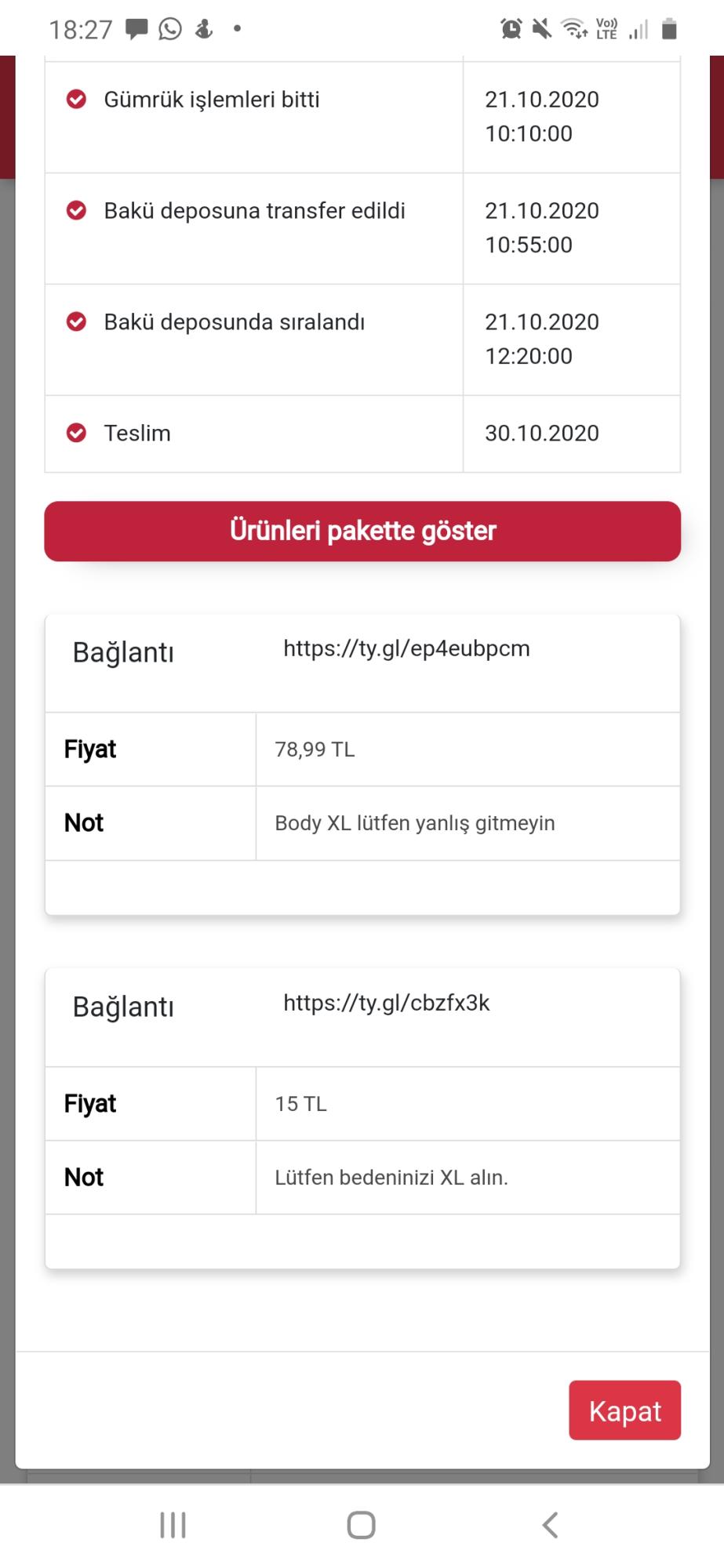Tap the WhatsApp notification icon
The image size is (724, 1568).
(170, 30)
